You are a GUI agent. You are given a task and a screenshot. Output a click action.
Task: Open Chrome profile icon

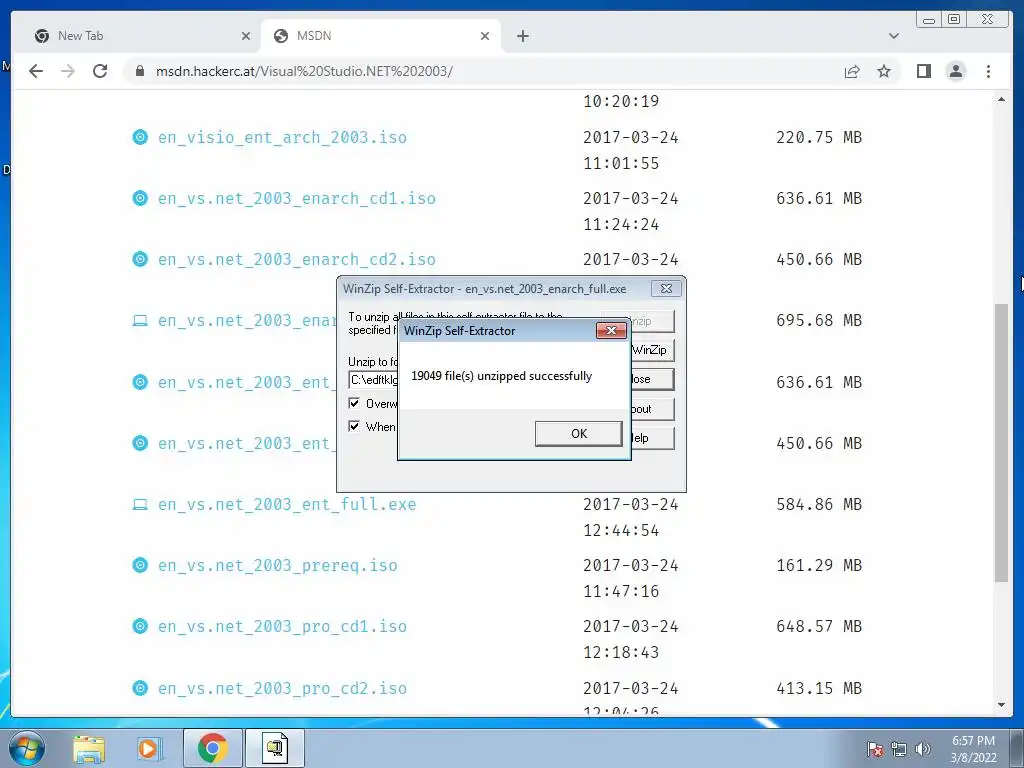pos(955,71)
